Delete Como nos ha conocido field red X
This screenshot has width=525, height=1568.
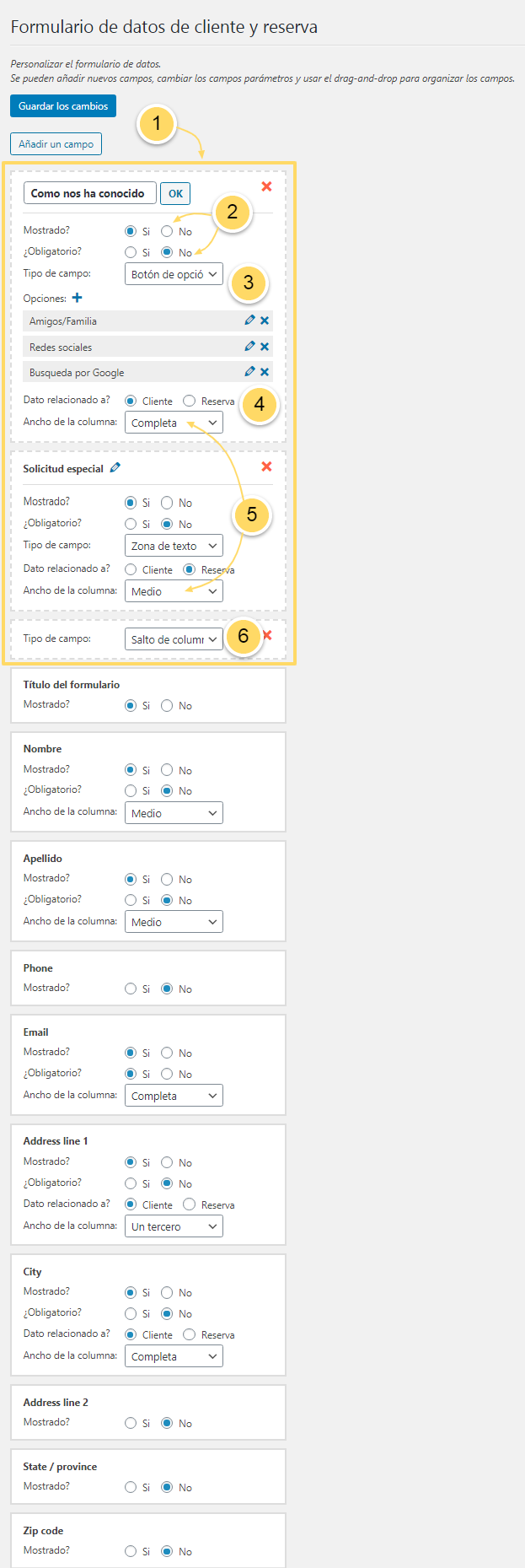click(x=267, y=186)
